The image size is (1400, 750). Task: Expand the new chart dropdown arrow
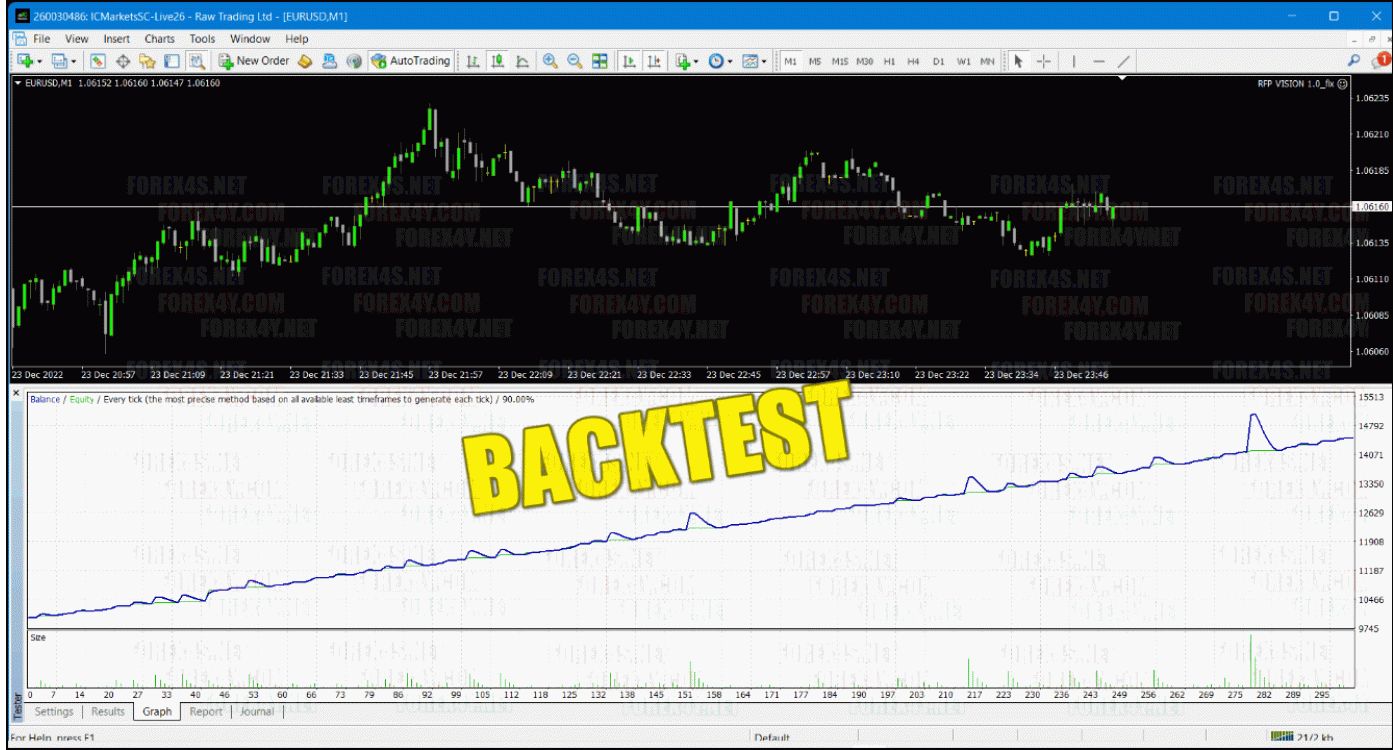(39, 61)
